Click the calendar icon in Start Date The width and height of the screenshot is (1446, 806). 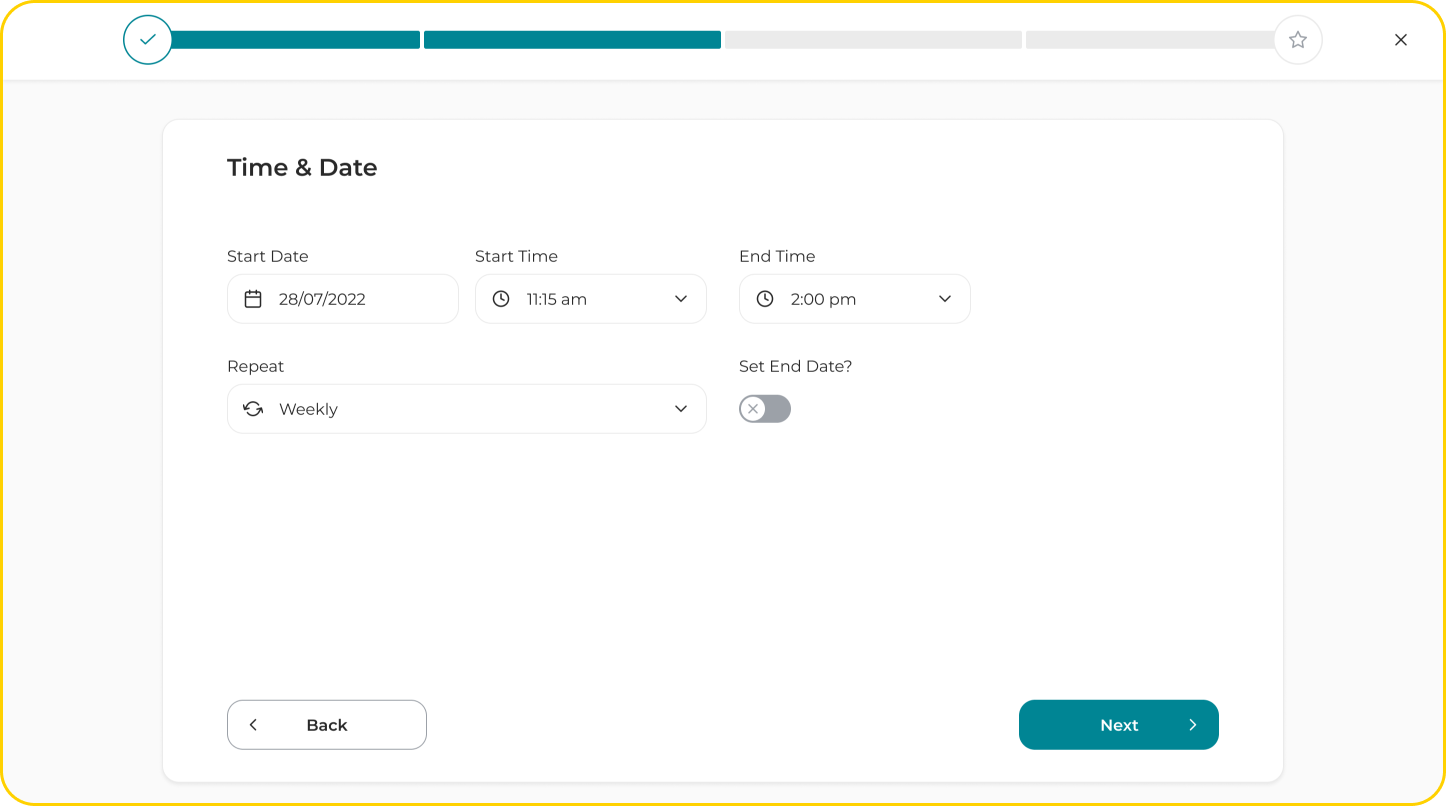click(253, 299)
